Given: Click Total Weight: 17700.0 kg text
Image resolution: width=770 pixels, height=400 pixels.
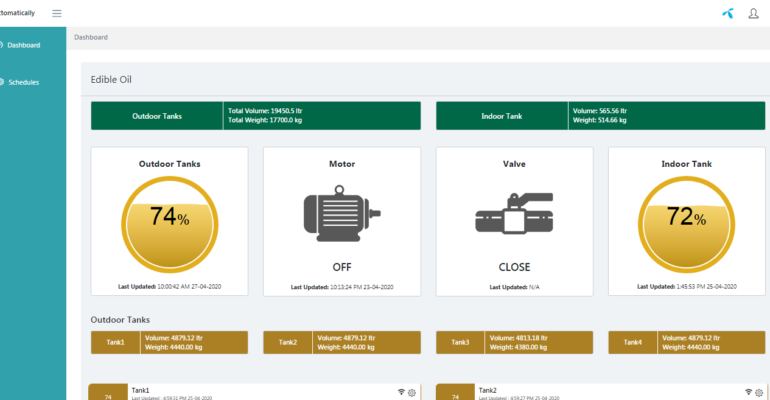Looking at the screenshot, I should 265,120.
